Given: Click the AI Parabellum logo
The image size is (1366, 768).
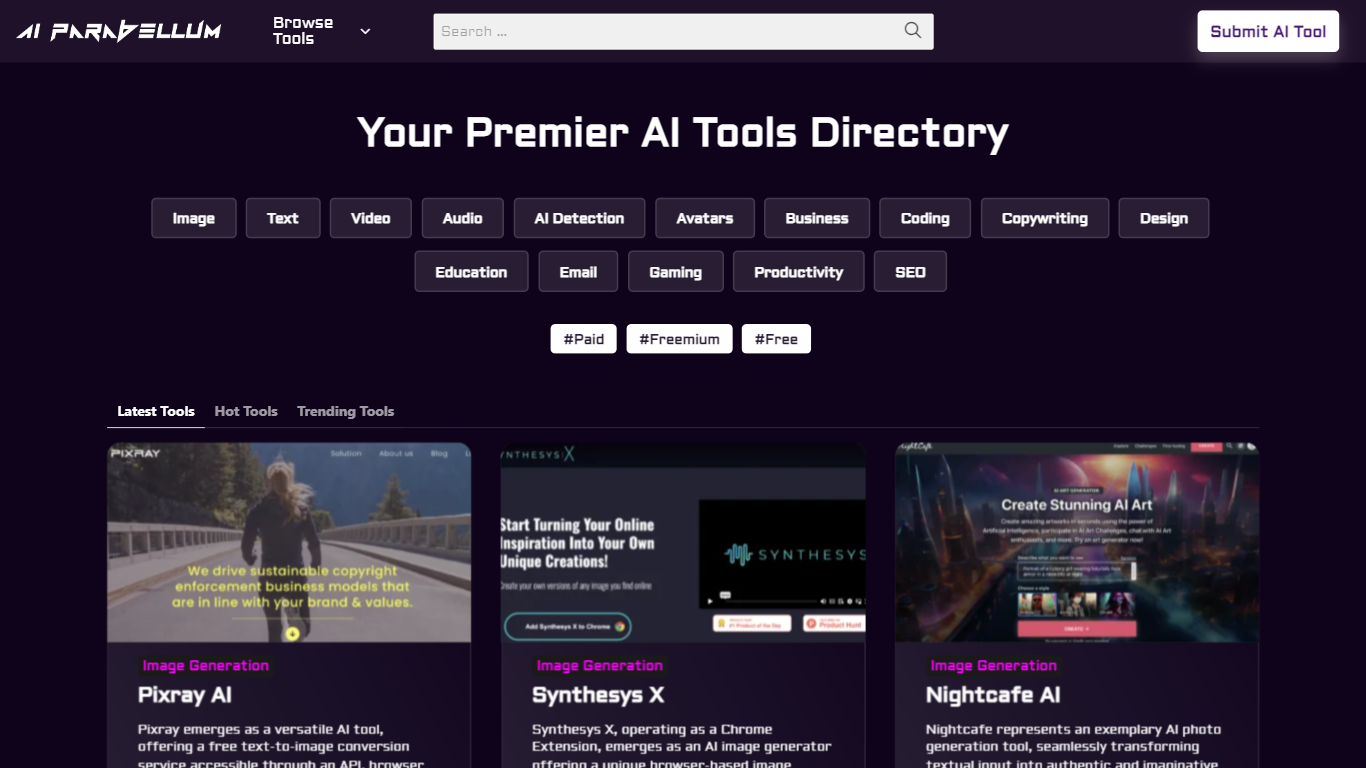Looking at the screenshot, I should [119, 31].
